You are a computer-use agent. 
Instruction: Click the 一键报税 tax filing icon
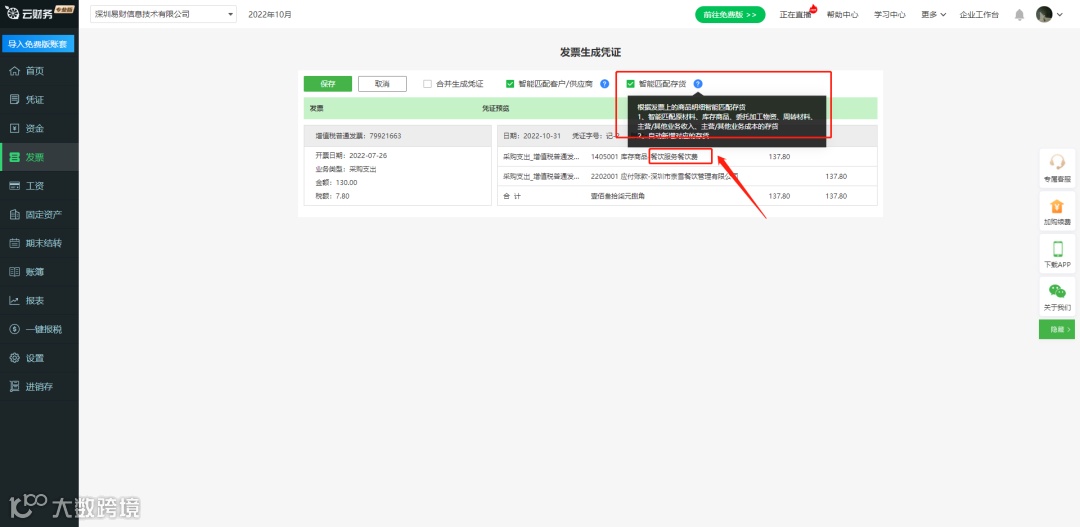(14, 329)
